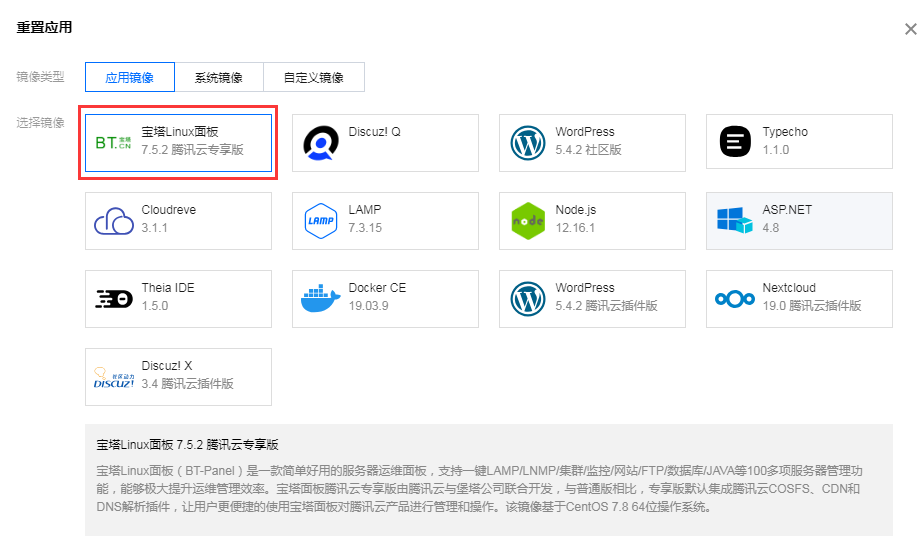Click the Typecho logo icon
The width and height of the screenshot is (924, 543).
click(735, 141)
